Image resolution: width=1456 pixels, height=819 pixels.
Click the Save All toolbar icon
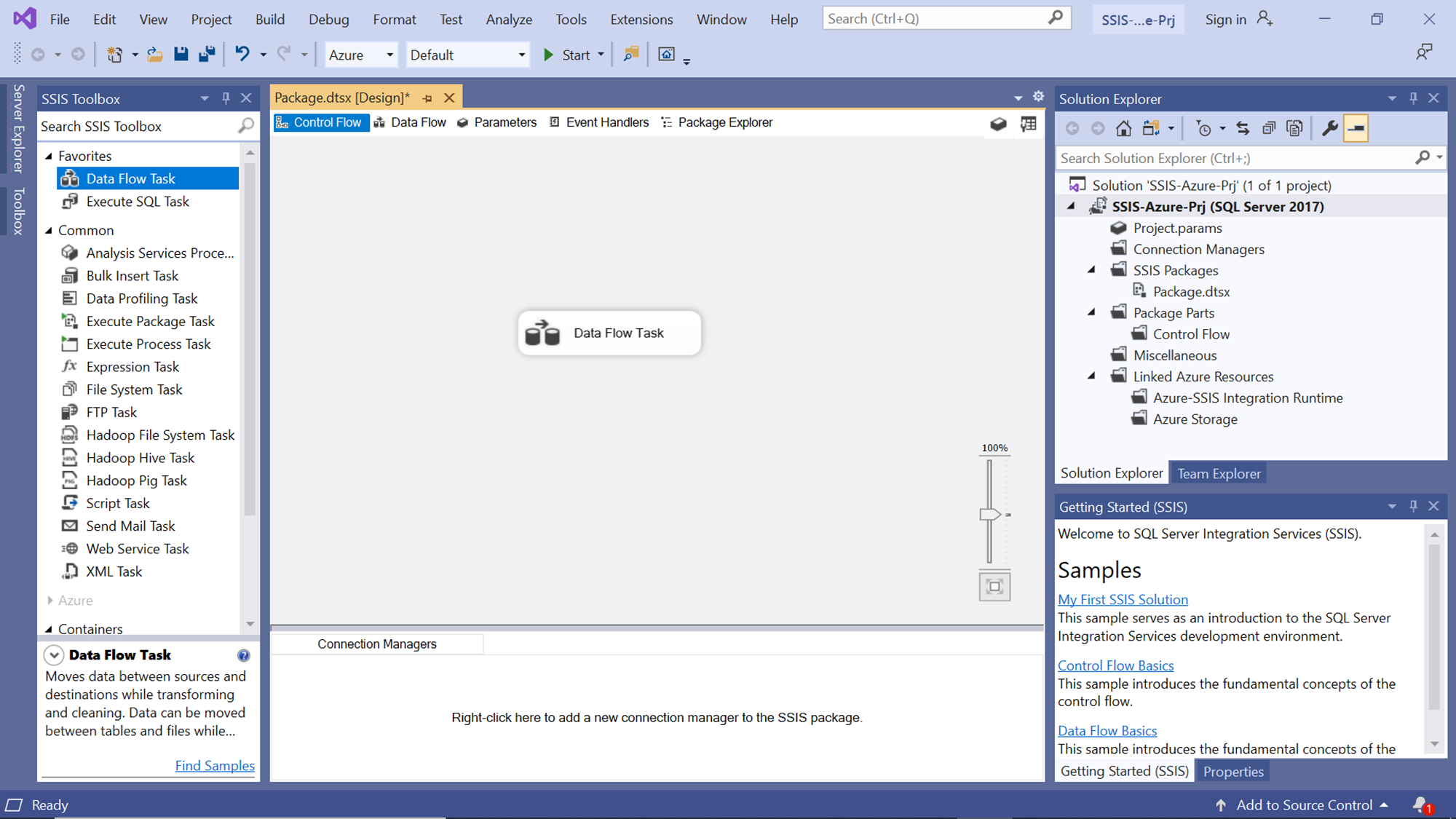(x=207, y=55)
